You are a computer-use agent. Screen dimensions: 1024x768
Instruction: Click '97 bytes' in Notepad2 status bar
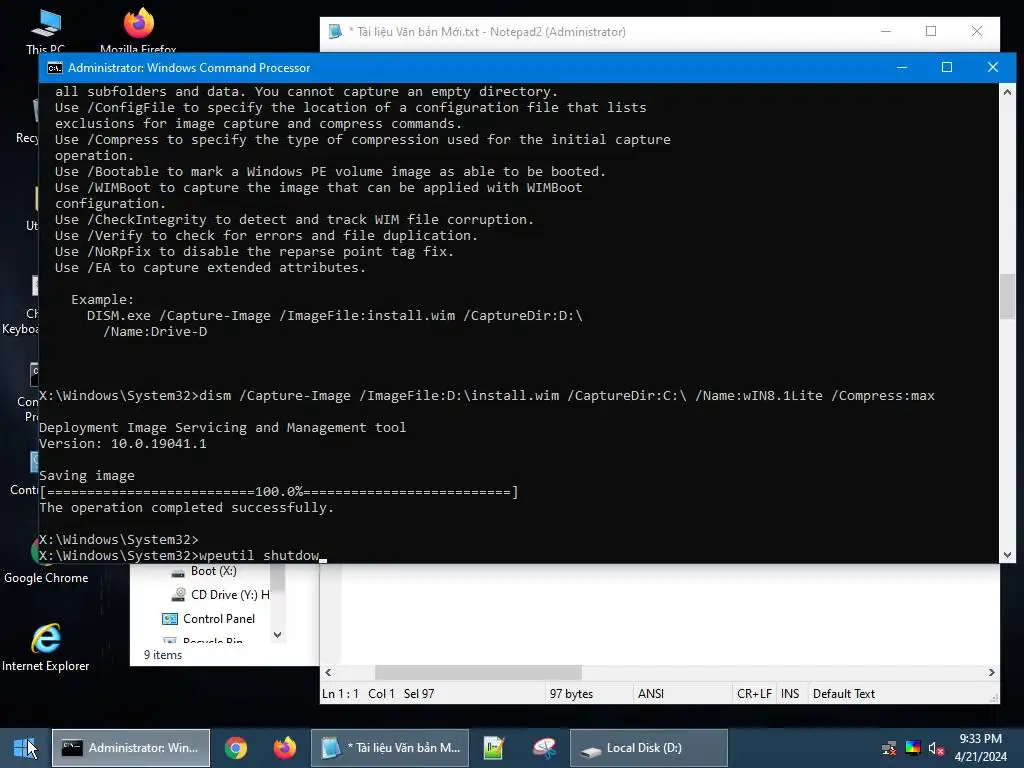571,694
